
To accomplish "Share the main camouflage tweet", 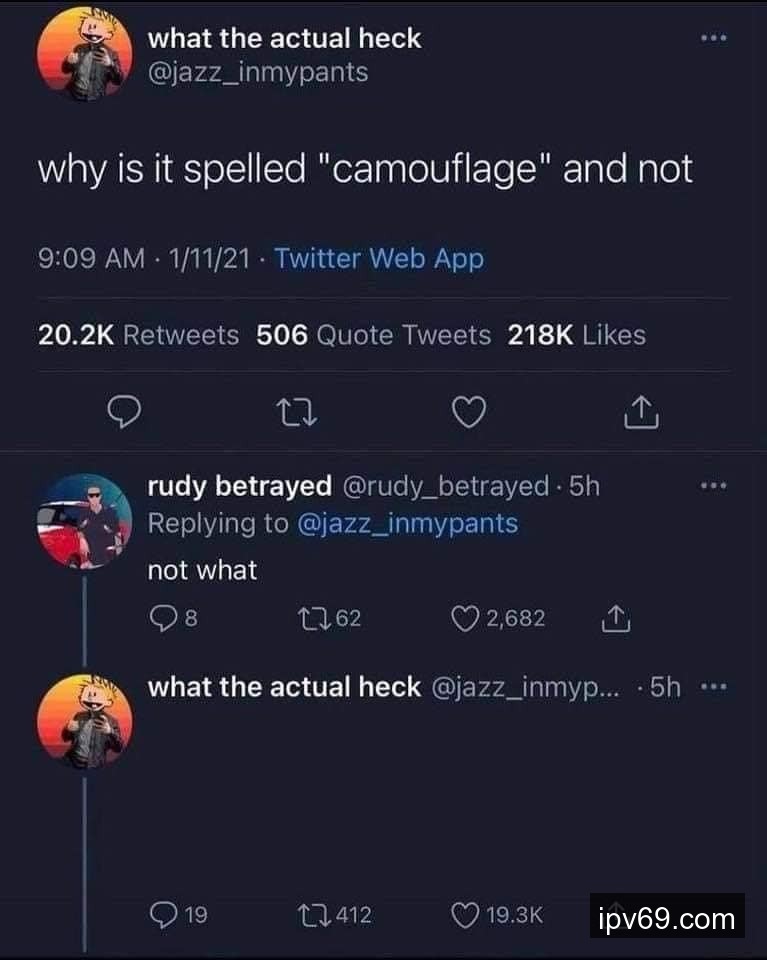I will point(641,411).
